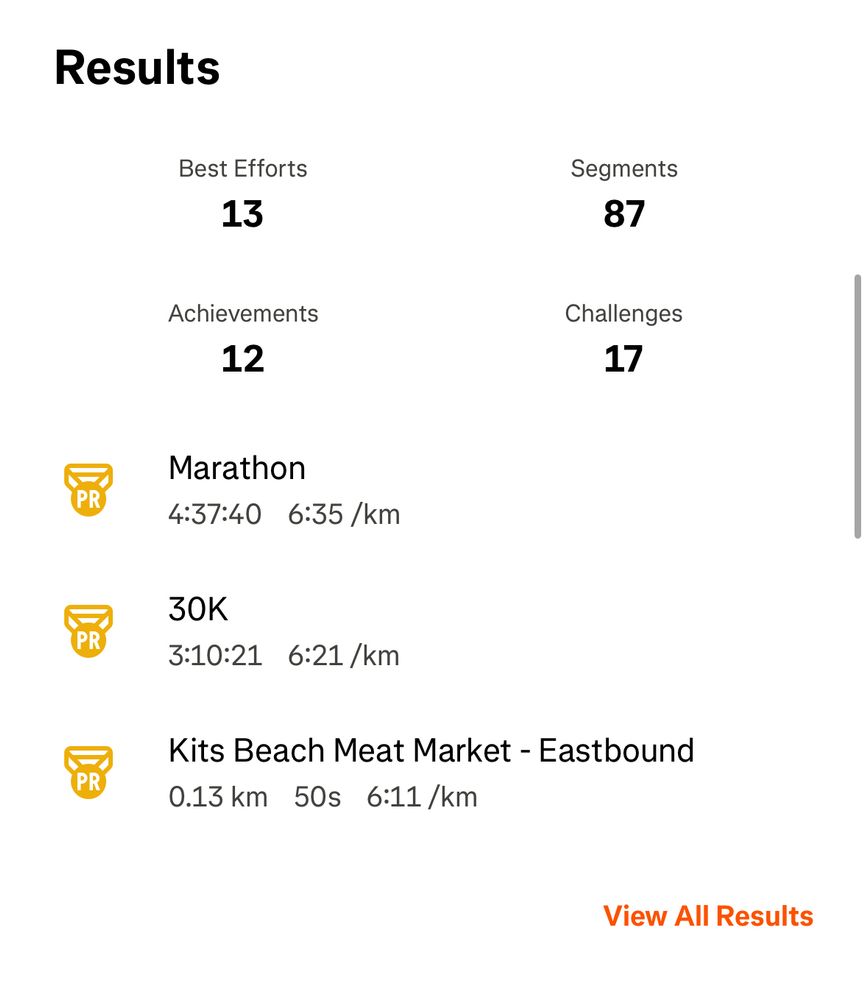Click the Best Efforts label
Image resolution: width=868 pixels, height=1000 pixels.
coord(243,169)
